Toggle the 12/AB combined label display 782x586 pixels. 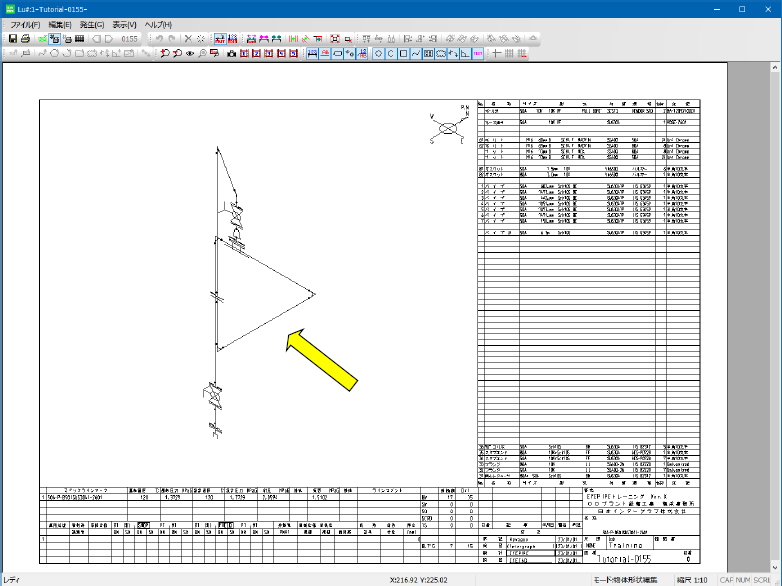click(x=362, y=53)
